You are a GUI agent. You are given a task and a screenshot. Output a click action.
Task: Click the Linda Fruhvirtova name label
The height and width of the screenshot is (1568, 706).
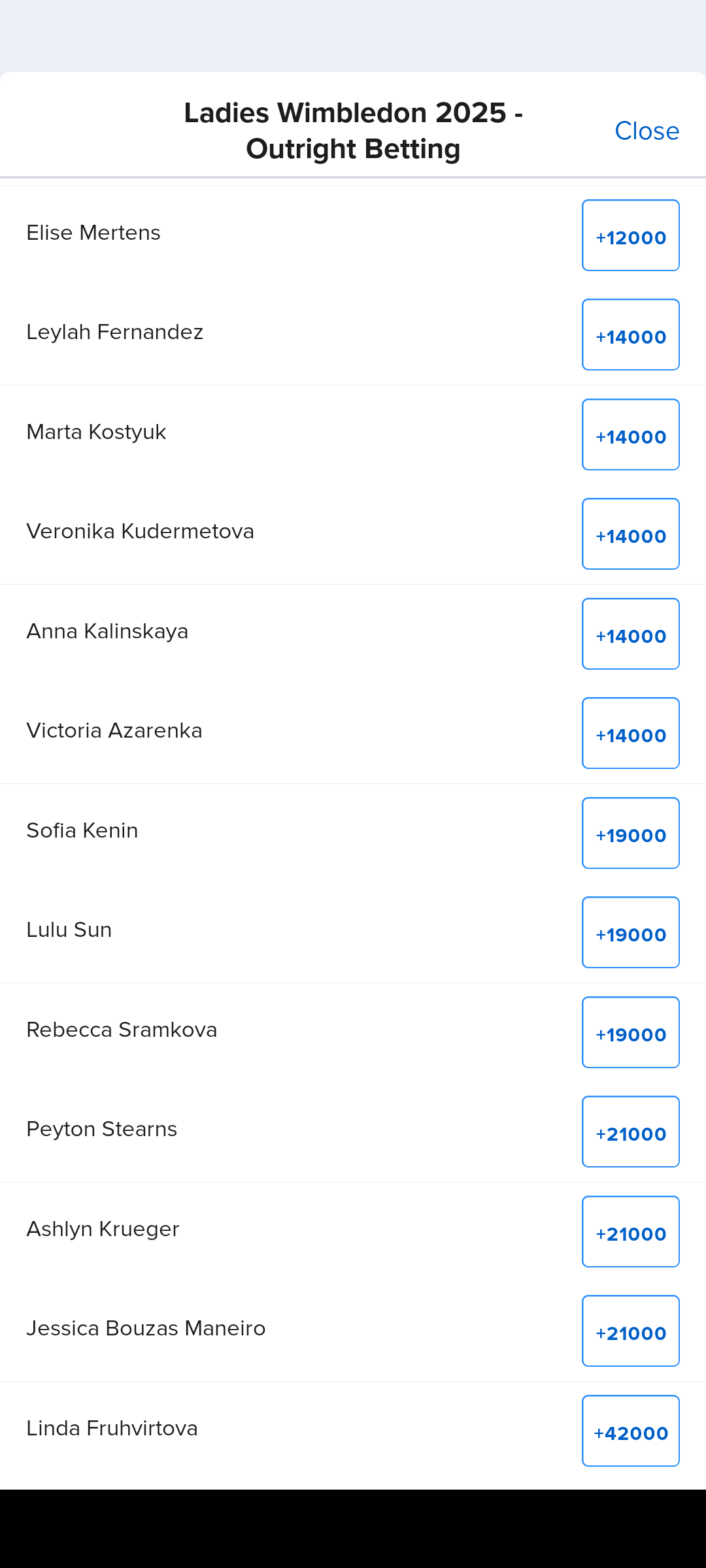[112, 1428]
